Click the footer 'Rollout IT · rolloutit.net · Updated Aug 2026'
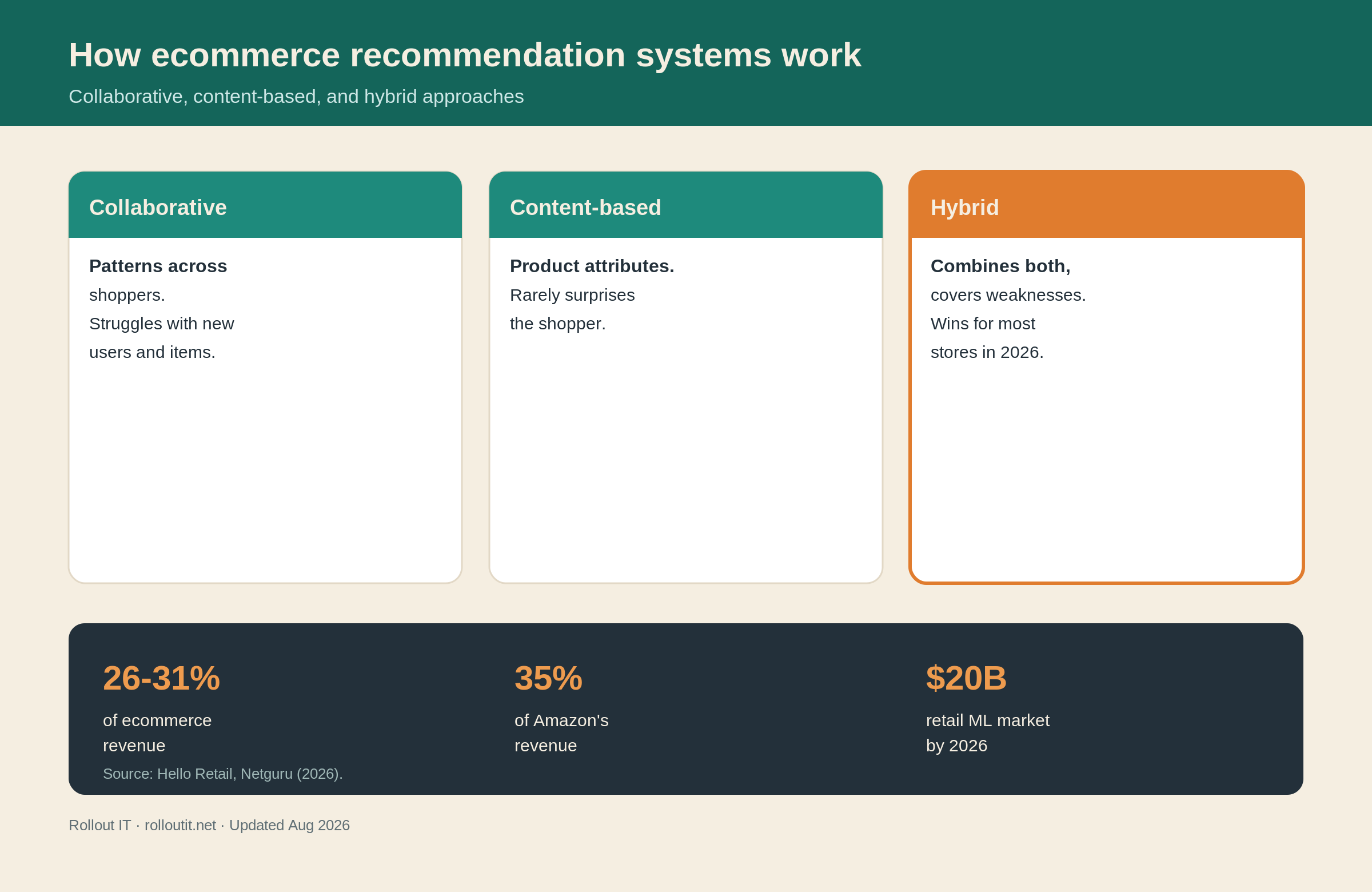The width and height of the screenshot is (1372, 892). (209, 825)
